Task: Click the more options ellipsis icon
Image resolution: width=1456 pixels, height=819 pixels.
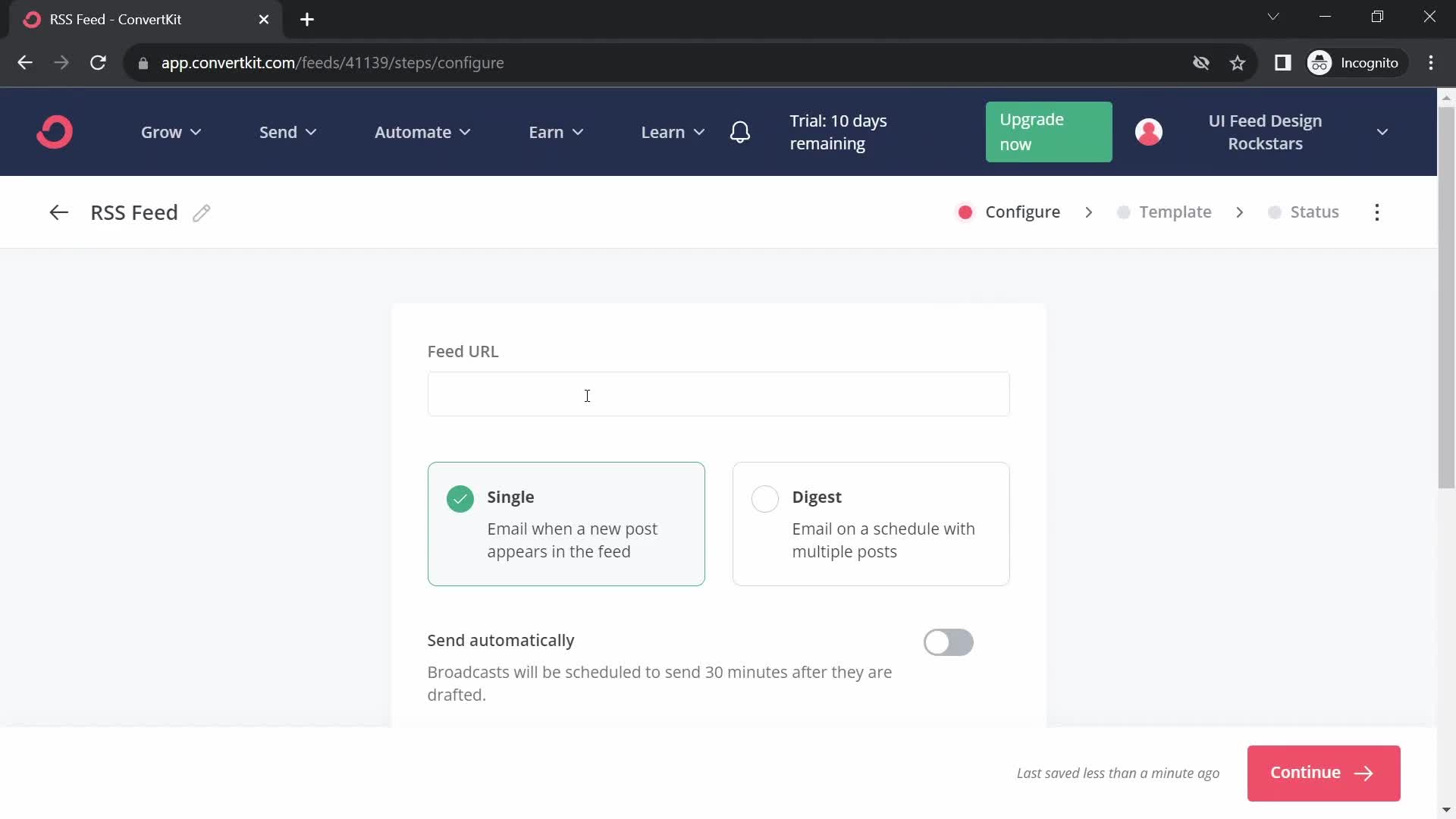Action: [x=1377, y=211]
